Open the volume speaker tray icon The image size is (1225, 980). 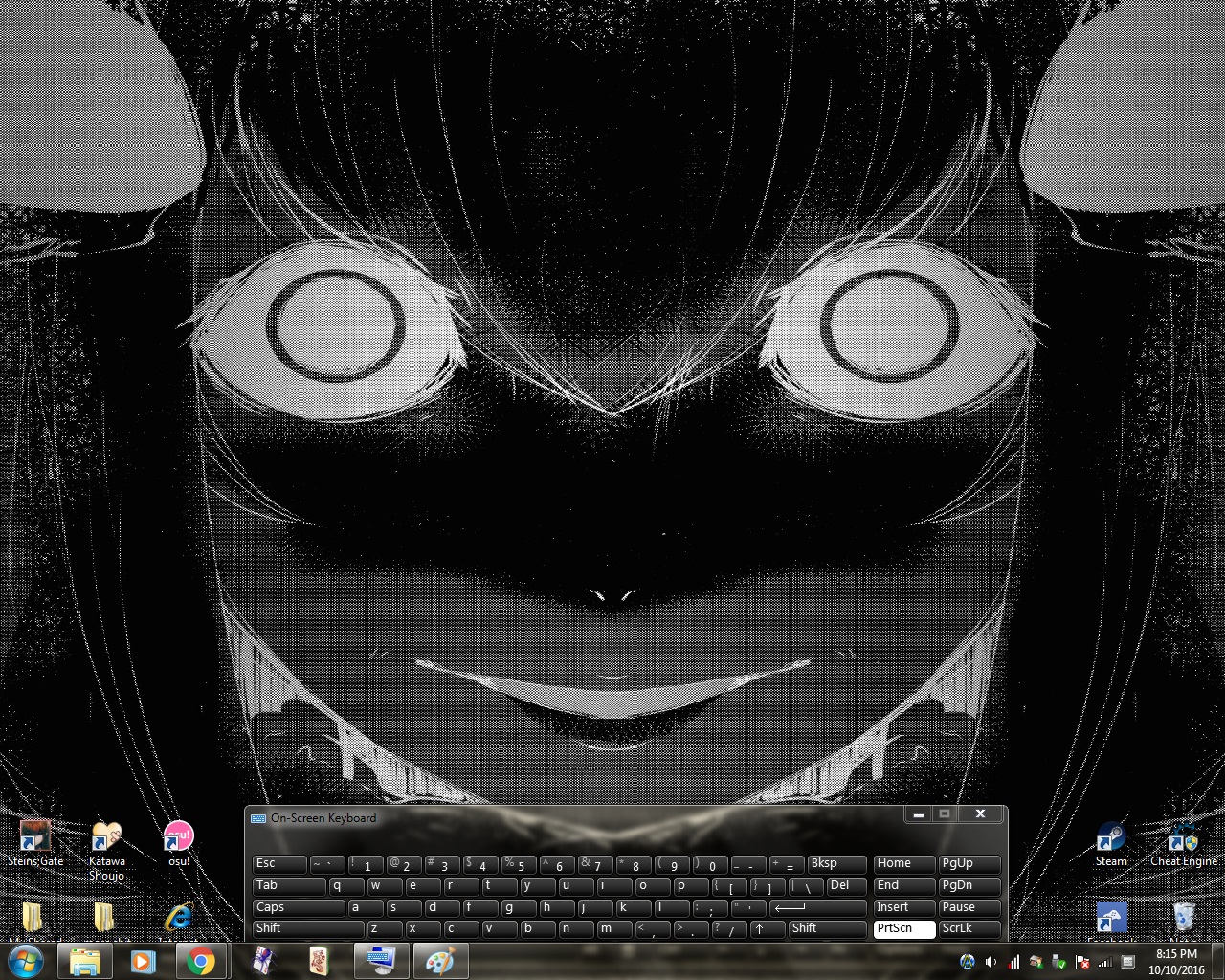[x=991, y=962]
